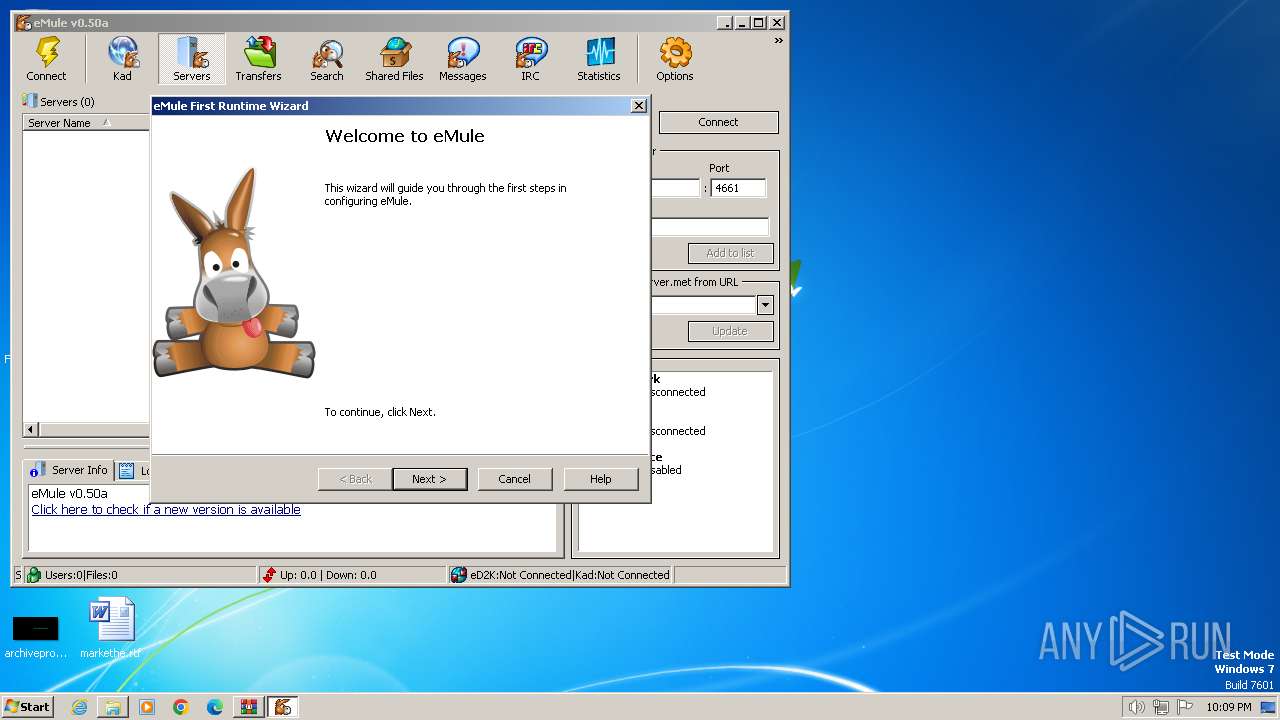
Task: Click the check for new version link
Action: point(166,510)
